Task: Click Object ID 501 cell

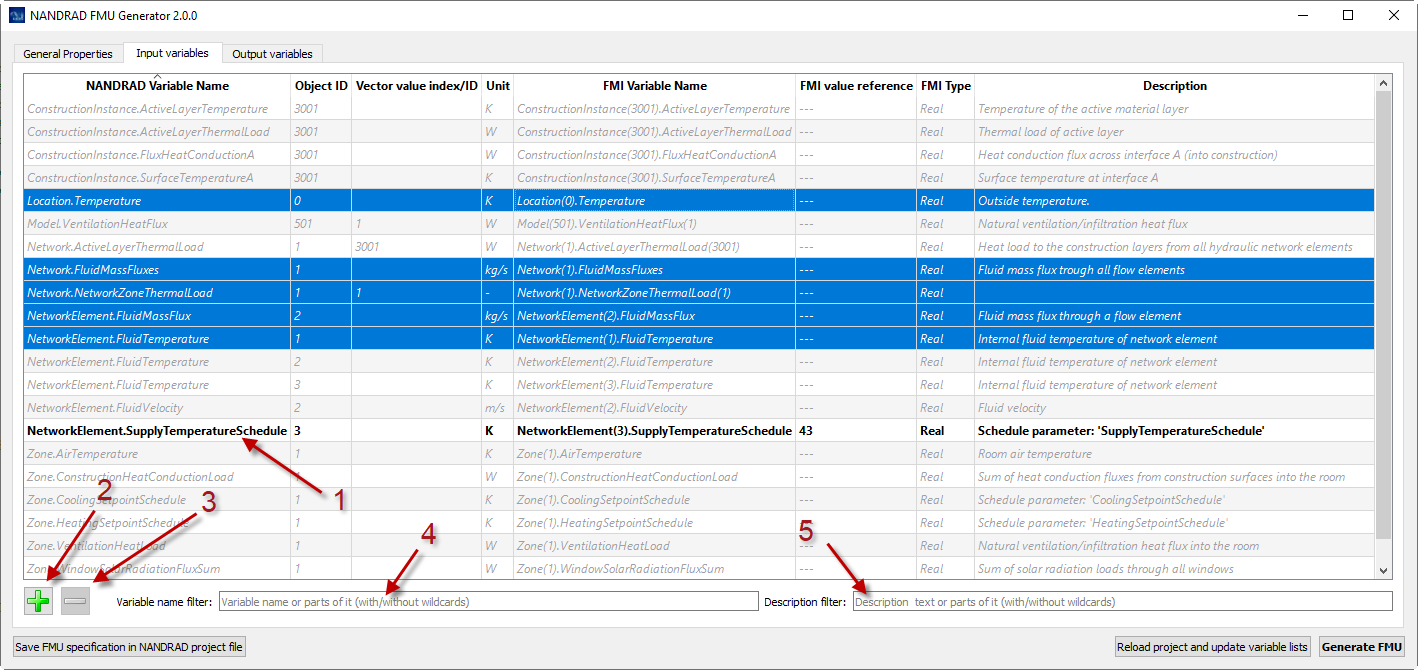Action: coord(321,224)
